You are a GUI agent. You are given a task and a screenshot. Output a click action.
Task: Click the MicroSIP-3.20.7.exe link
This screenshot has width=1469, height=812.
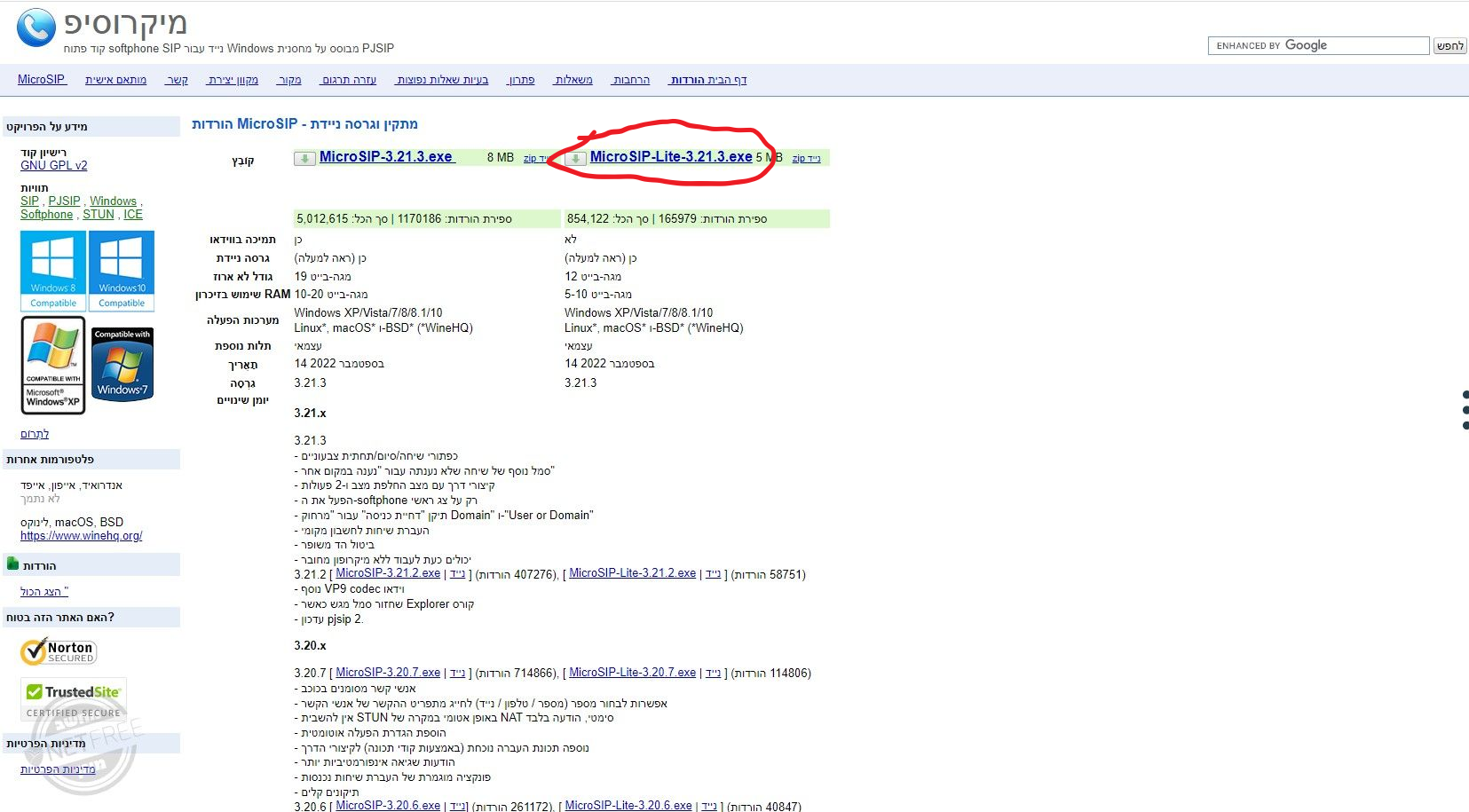pyautogui.click(x=388, y=673)
